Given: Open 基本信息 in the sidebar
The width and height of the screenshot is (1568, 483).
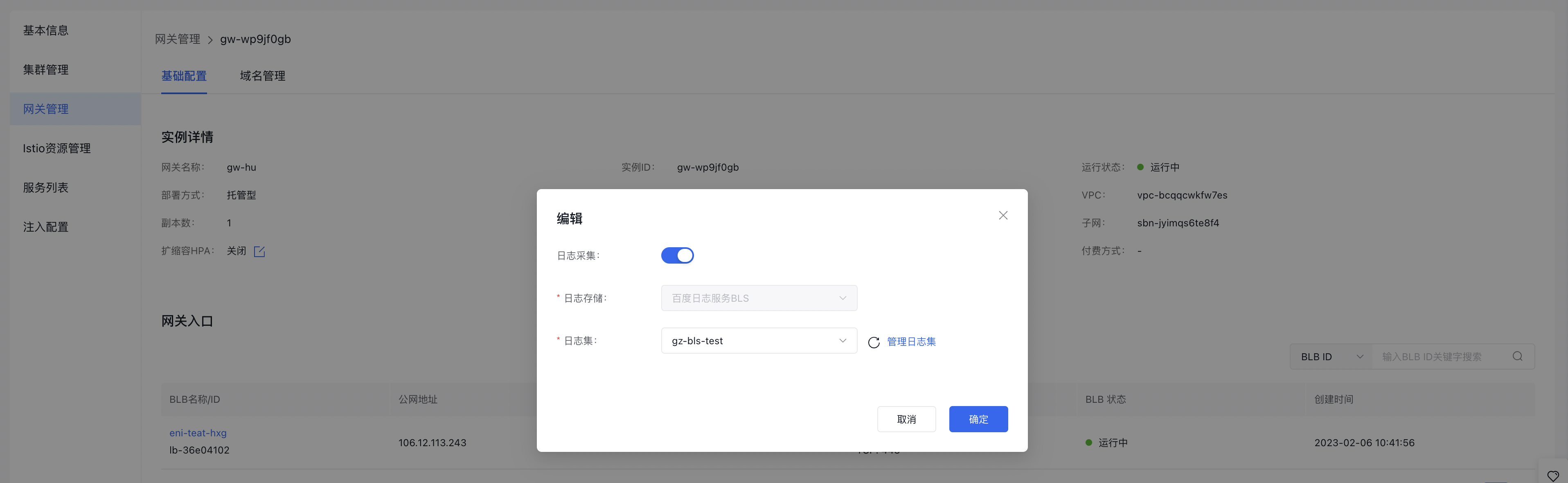Looking at the screenshot, I should click(46, 30).
